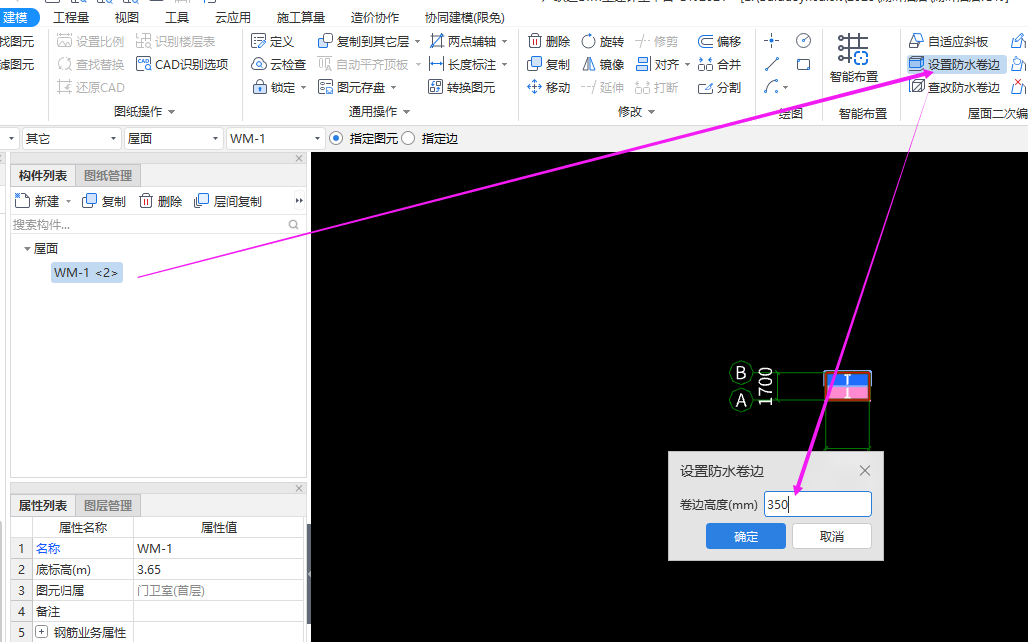Switch to 图纸管理 tab

(x=108, y=176)
